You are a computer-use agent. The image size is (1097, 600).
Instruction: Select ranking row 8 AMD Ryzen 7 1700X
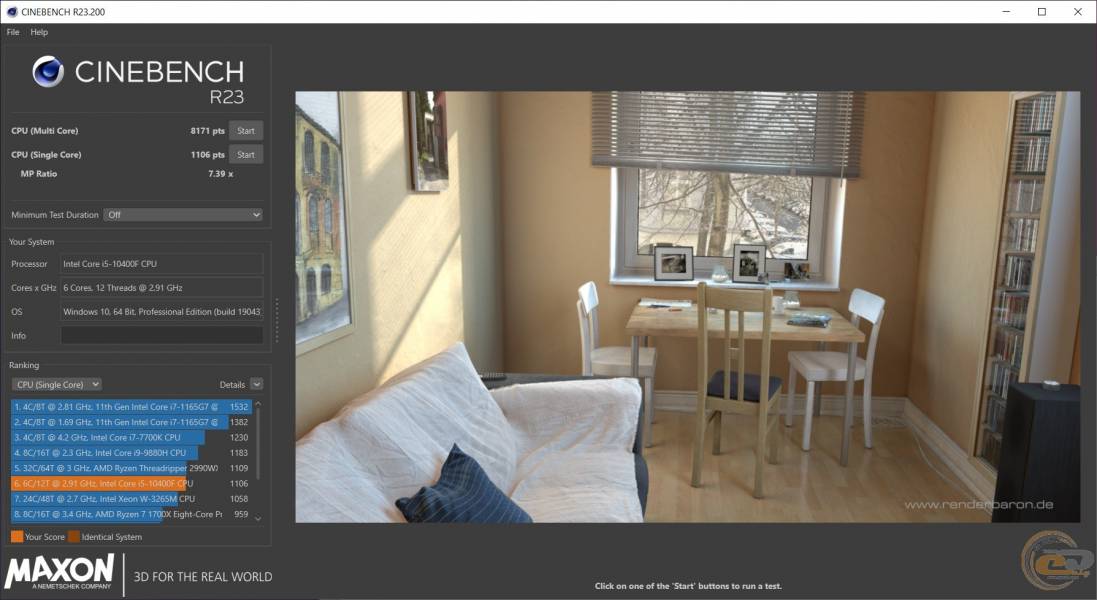coord(131,514)
